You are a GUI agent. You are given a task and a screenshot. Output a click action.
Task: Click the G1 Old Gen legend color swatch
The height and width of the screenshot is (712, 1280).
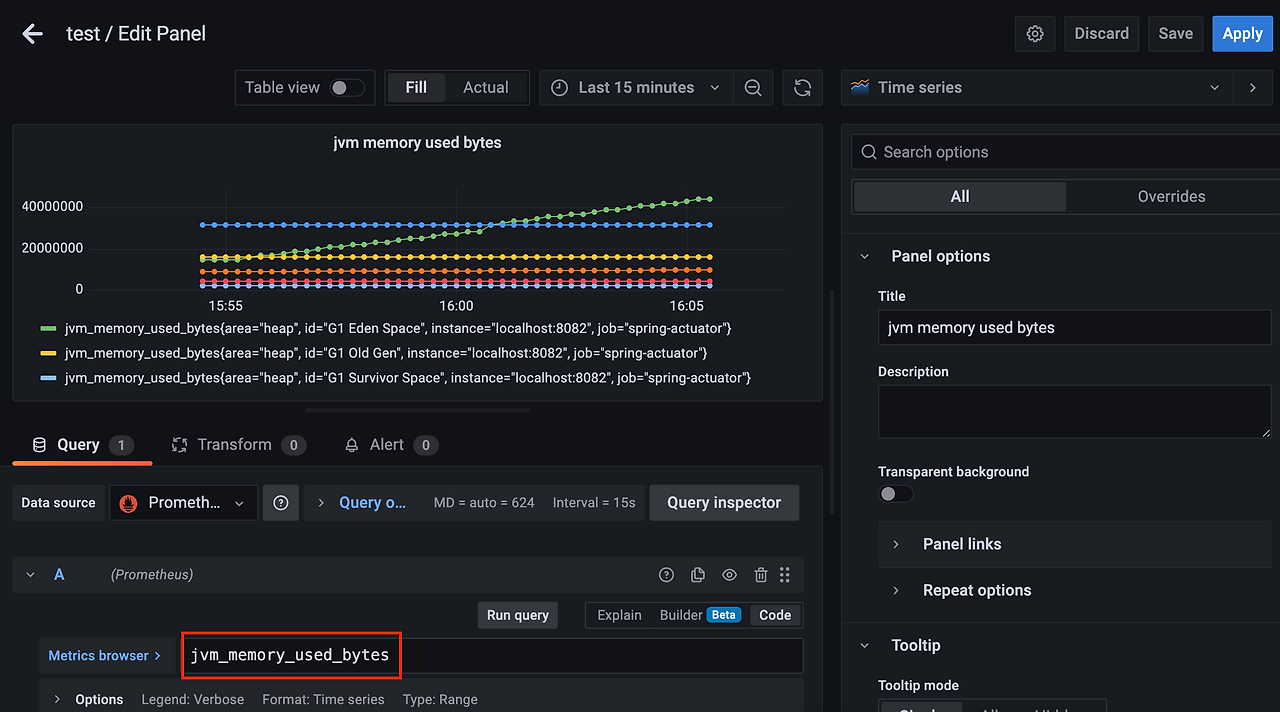pyautogui.click(x=48, y=353)
